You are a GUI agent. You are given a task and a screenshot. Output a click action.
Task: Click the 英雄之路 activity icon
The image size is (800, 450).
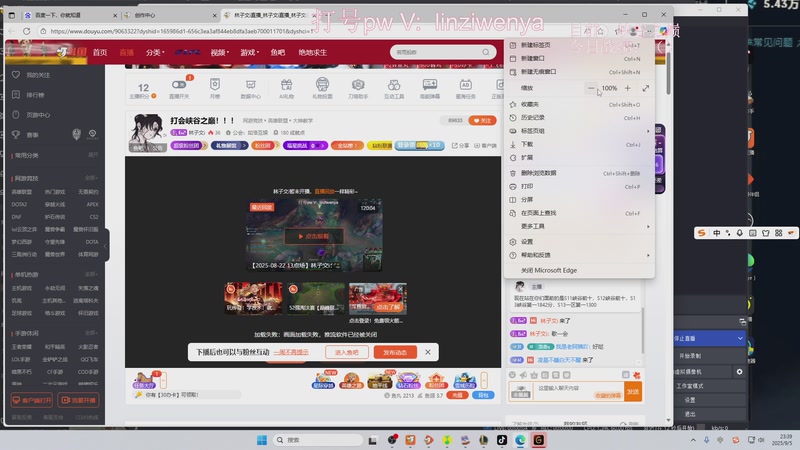point(351,380)
